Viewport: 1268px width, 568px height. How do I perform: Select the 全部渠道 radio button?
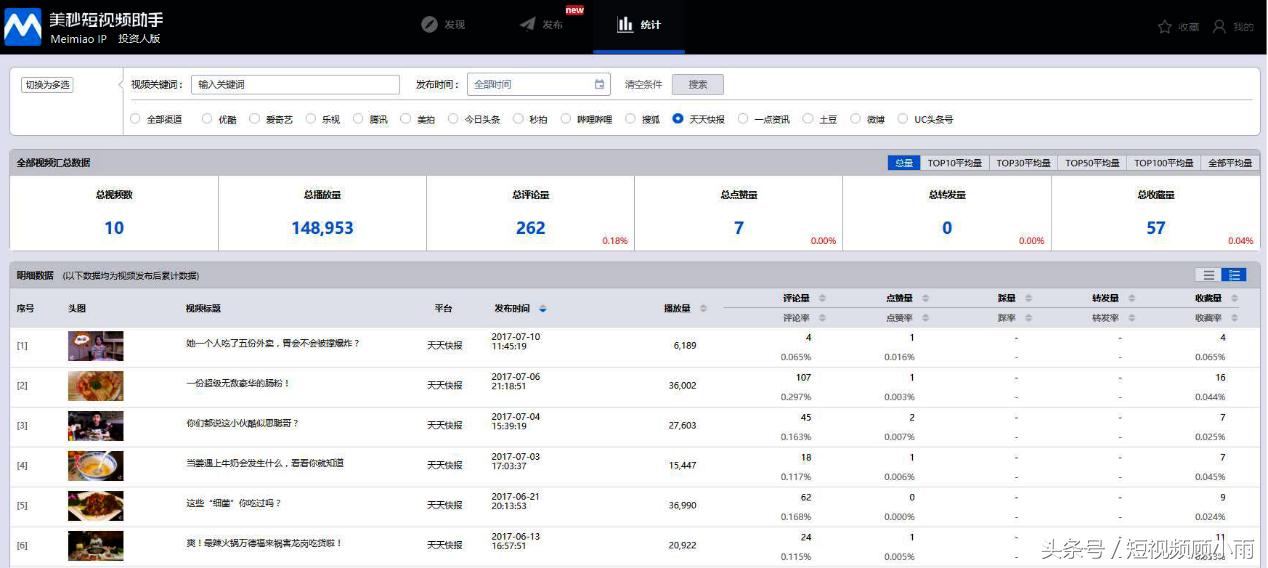click(x=136, y=119)
